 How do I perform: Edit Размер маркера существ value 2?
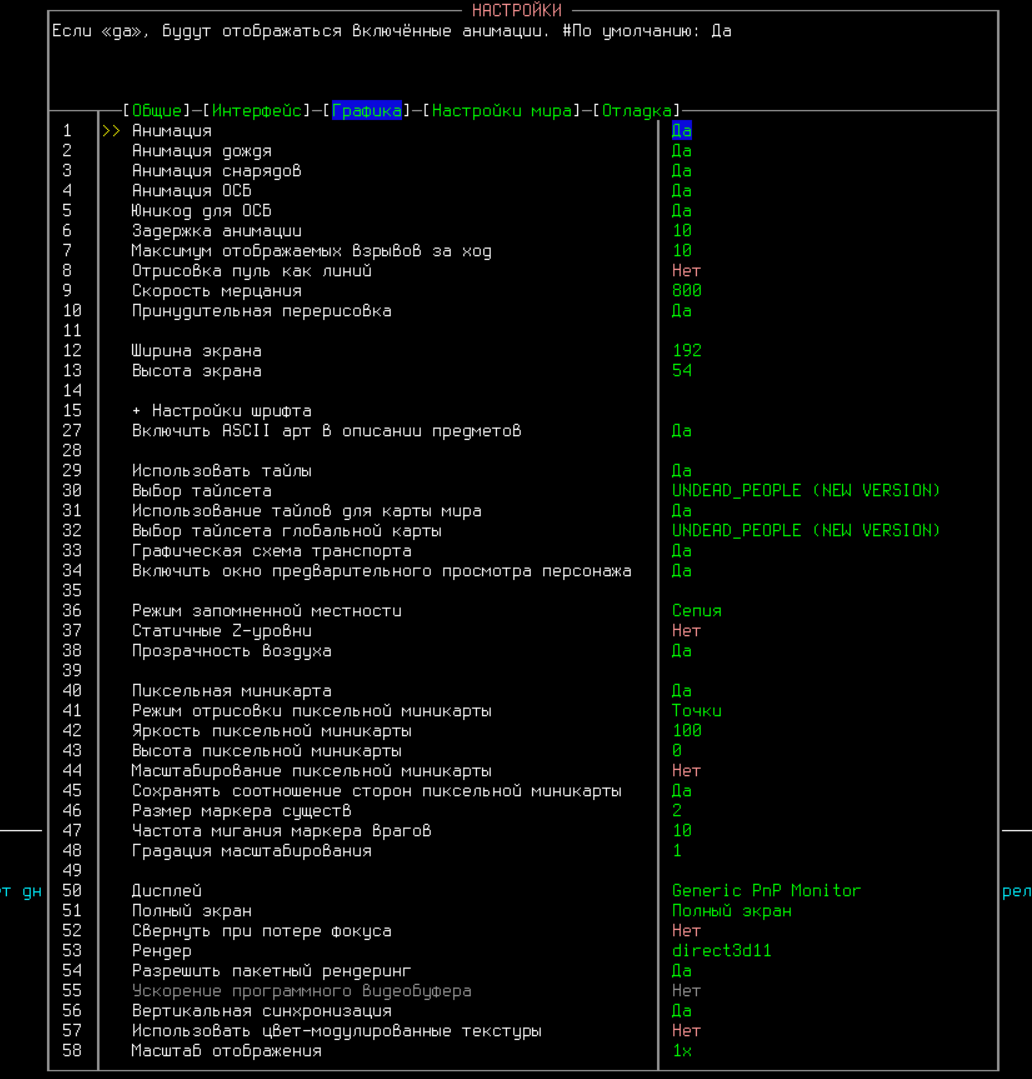click(x=677, y=810)
